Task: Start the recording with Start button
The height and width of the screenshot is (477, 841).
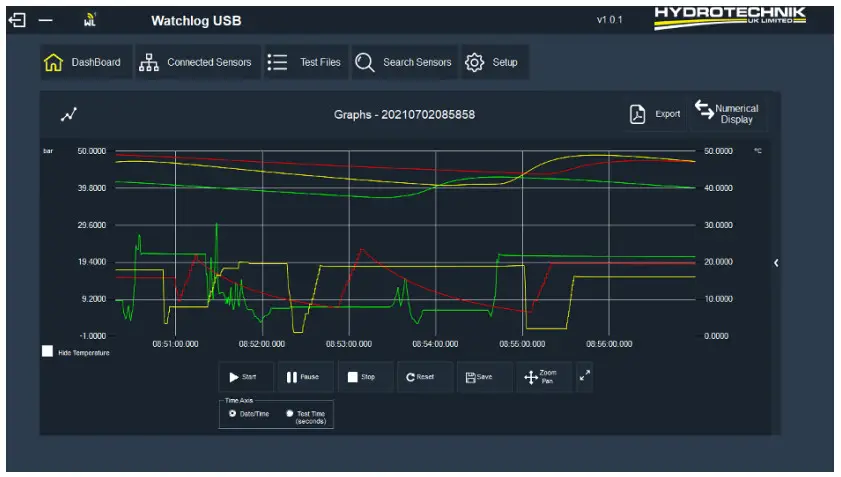Action: click(x=246, y=377)
